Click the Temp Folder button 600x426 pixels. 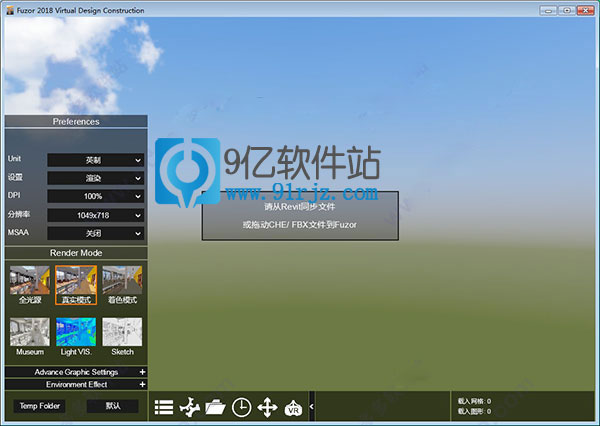39,406
